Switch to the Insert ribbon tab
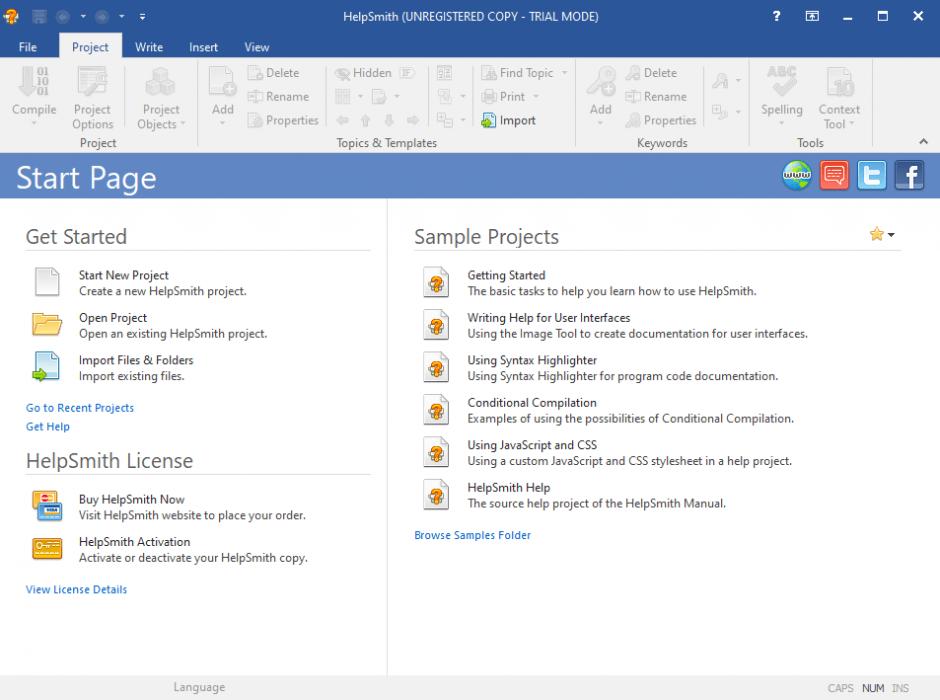 pos(203,47)
